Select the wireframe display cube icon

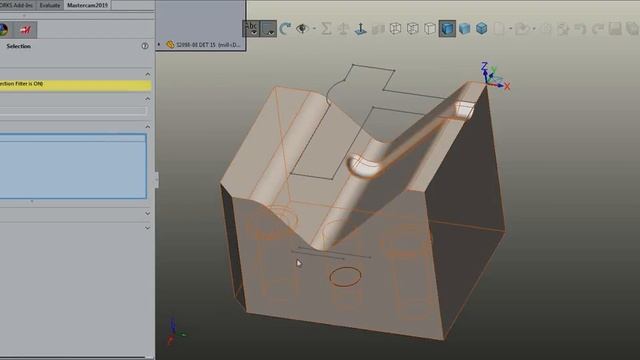click(x=395, y=29)
